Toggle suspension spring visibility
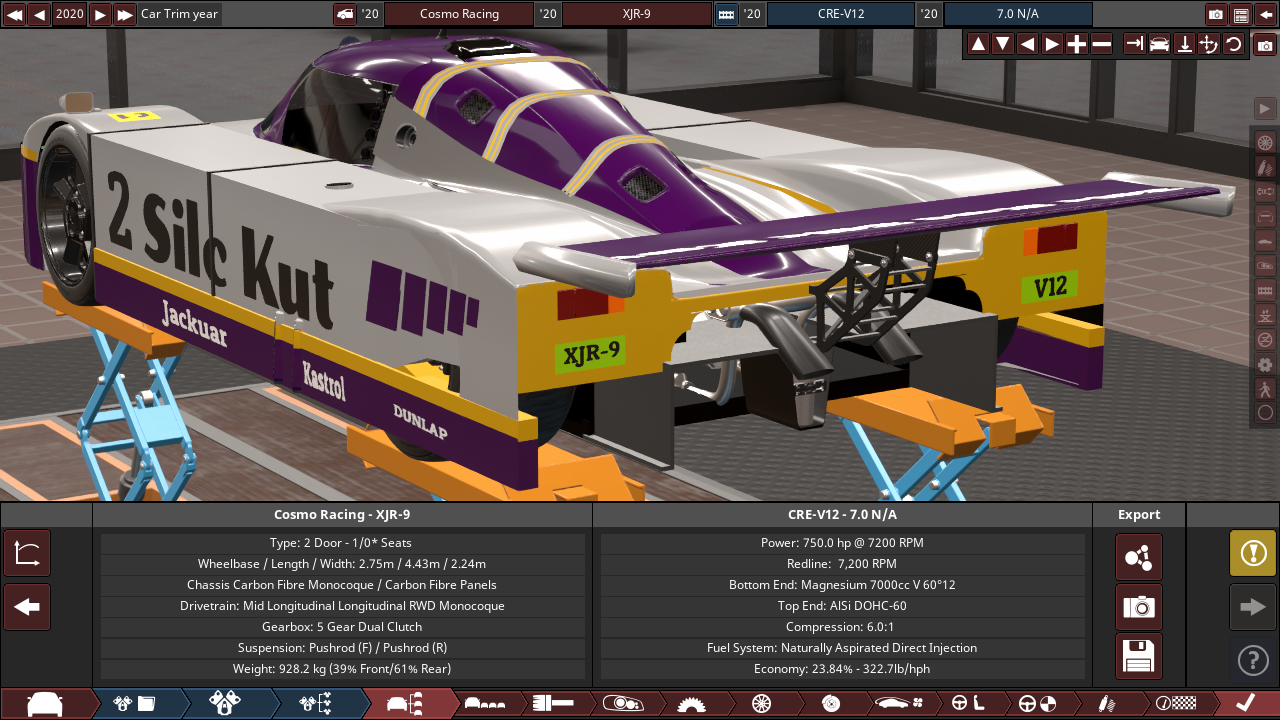The width and height of the screenshot is (1280, 720). click(x=1265, y=166)
